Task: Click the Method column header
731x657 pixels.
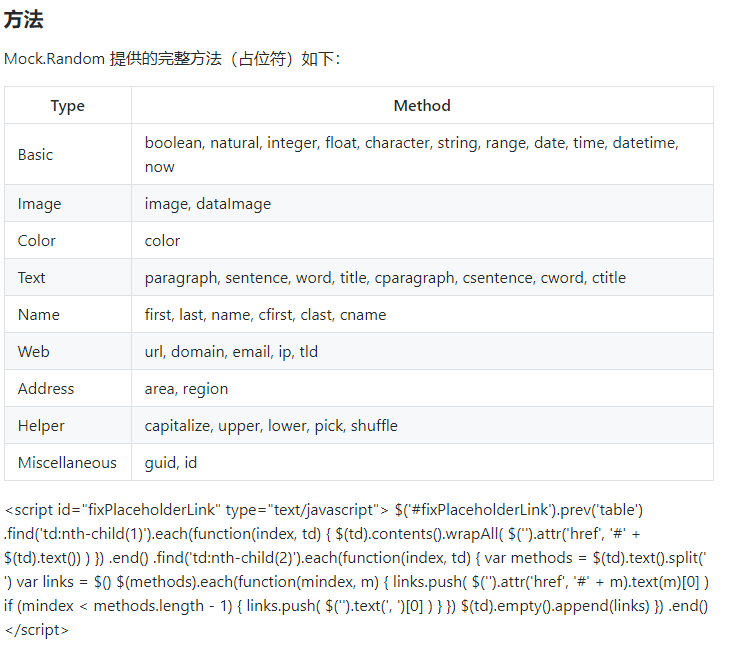Action: coord(422,105)
